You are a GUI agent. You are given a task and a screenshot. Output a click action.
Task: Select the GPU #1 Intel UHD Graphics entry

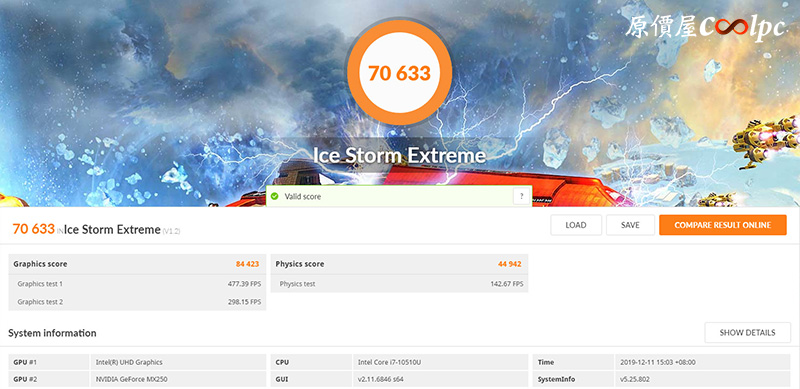point(137,362)
